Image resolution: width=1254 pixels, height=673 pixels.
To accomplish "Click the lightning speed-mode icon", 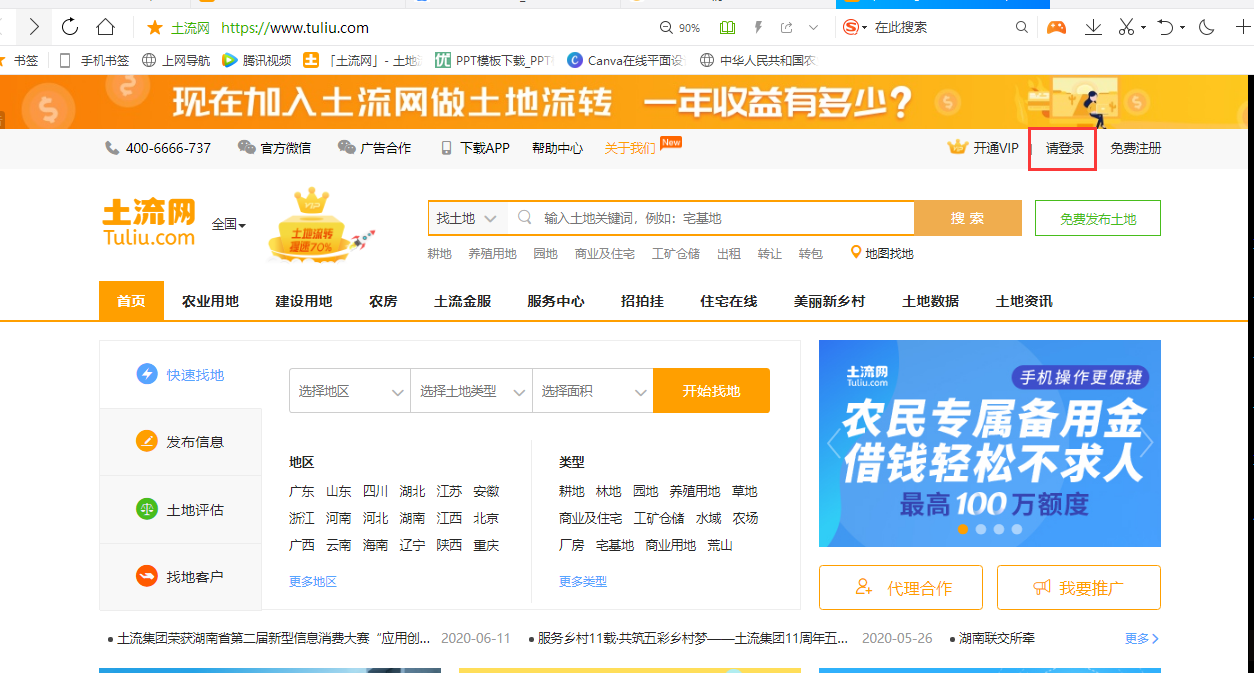I will pos(758,28).
